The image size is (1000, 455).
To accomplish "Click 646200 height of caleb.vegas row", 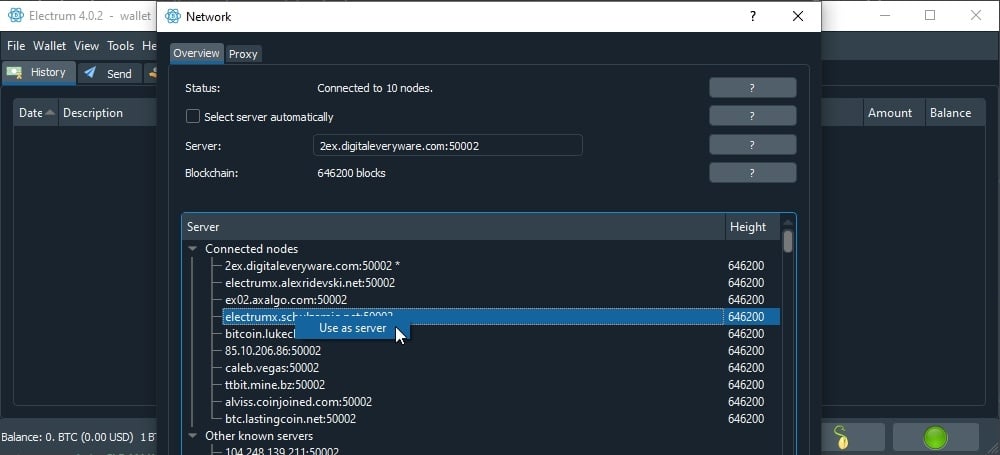I will (x=746, y=368).
